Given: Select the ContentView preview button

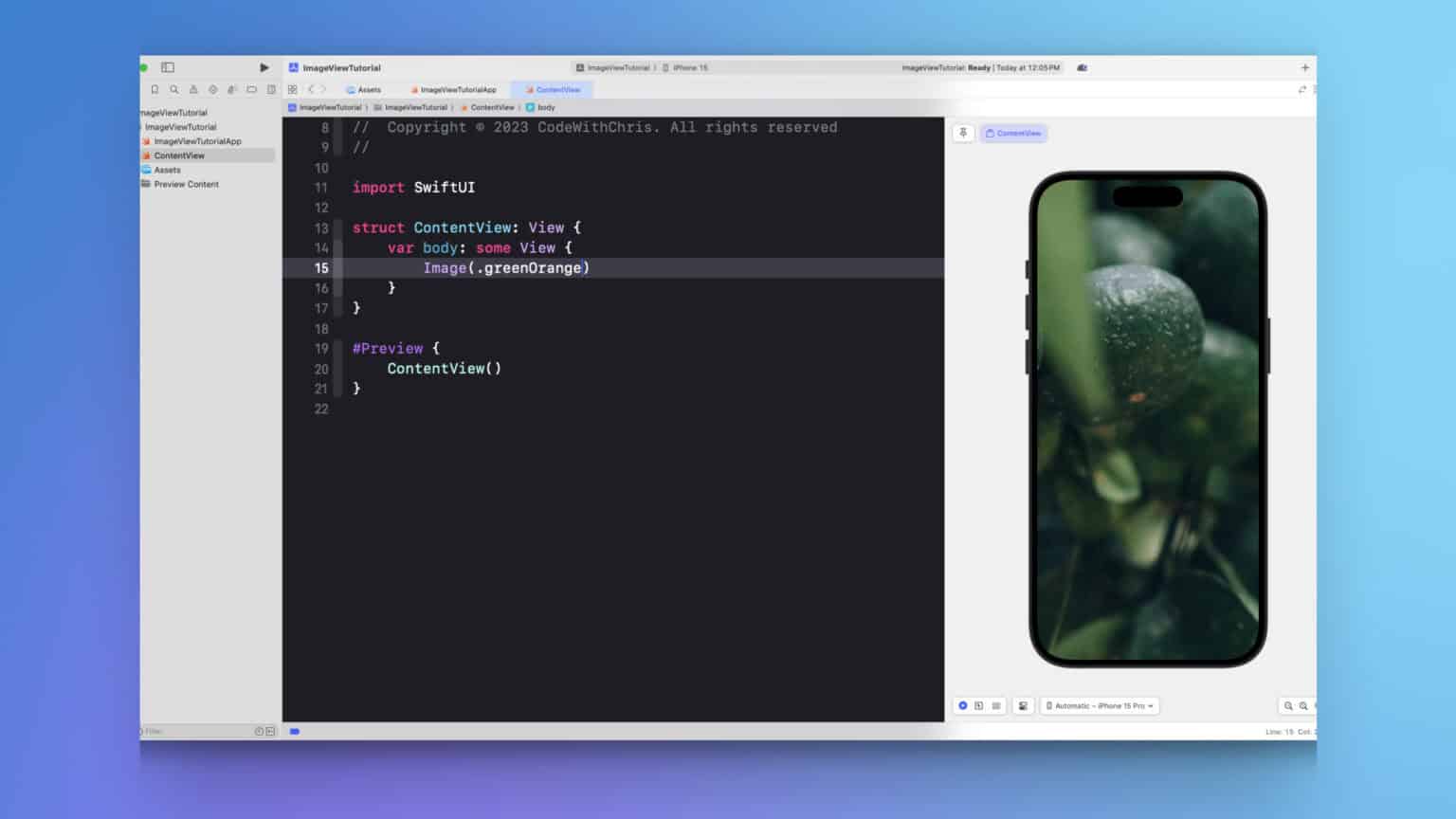Looking at the screenshot, I should tap(1013, 133).
